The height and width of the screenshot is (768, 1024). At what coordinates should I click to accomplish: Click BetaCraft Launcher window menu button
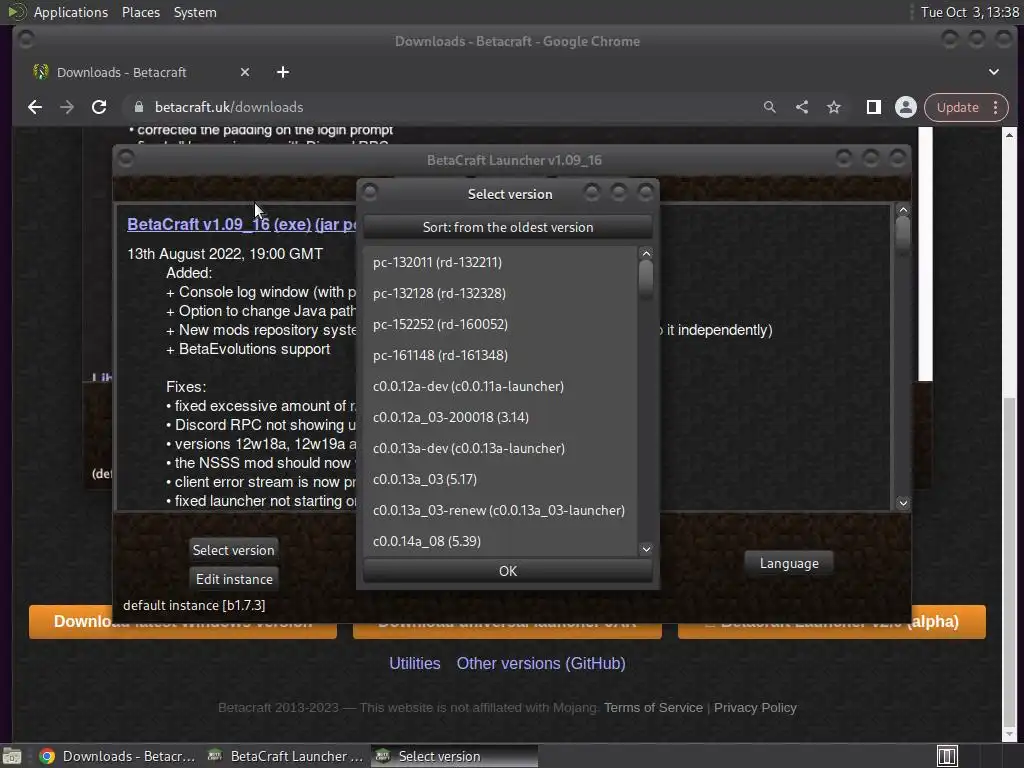coord(126,158)
